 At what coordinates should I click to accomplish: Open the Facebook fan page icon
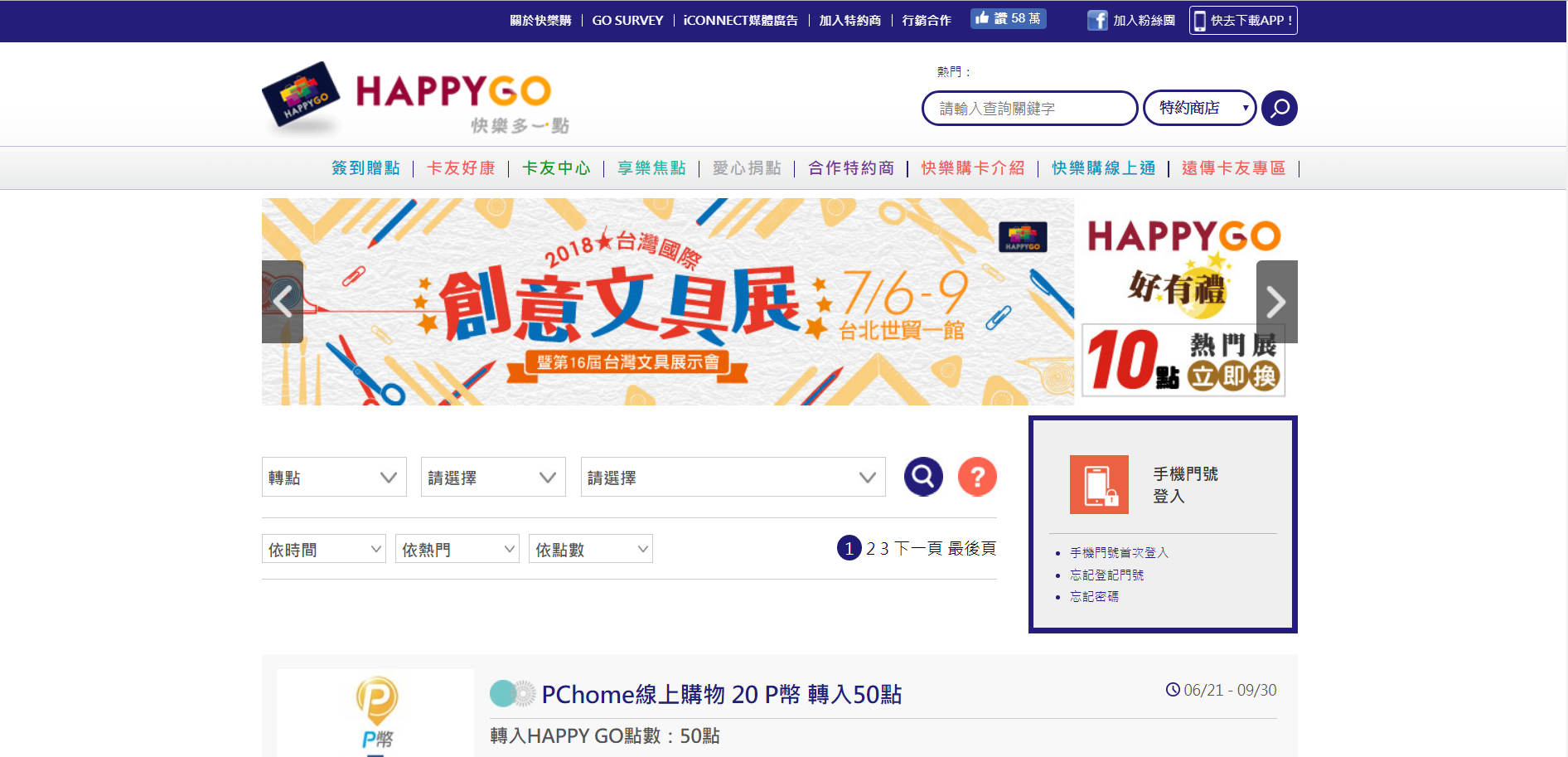coord(1097,20)
